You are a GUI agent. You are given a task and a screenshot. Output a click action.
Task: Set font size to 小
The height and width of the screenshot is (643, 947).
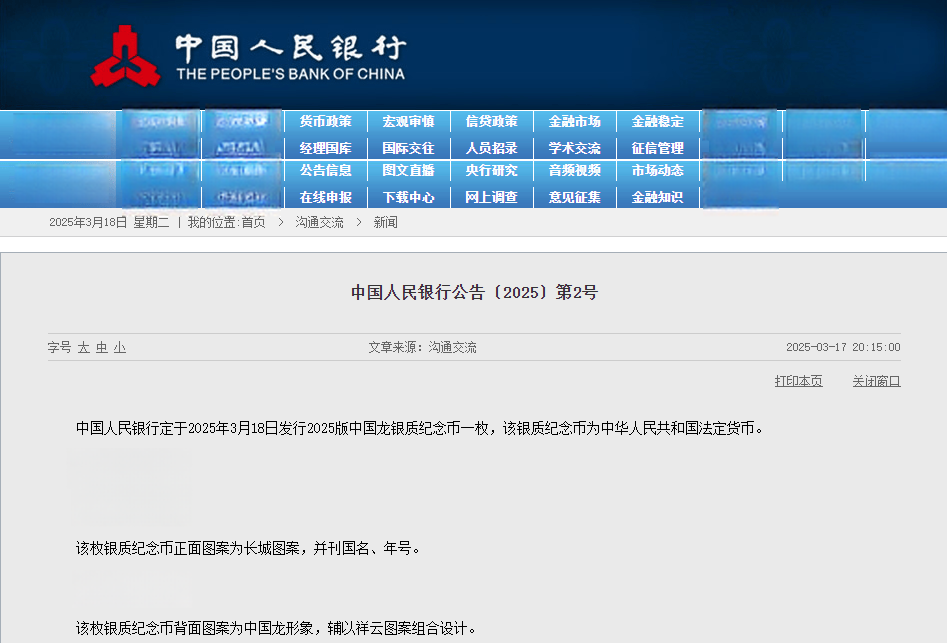120,347
